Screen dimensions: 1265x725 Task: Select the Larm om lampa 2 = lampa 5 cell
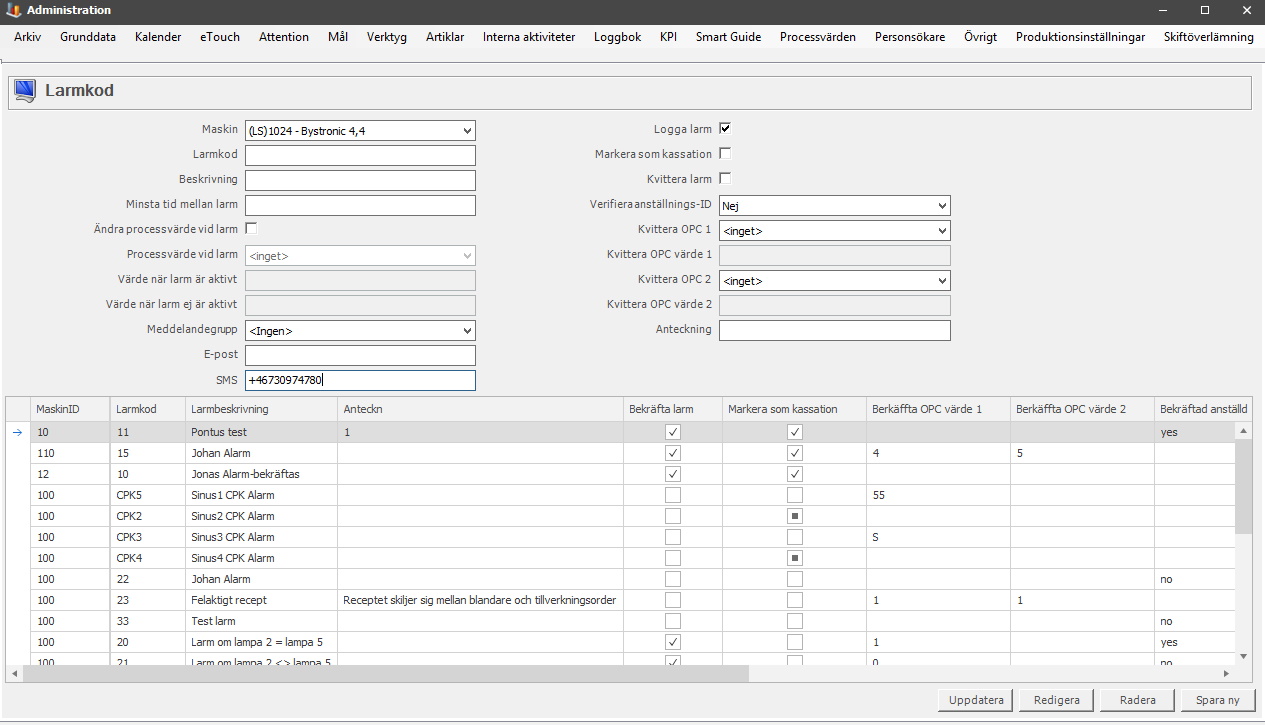point(261,642)
